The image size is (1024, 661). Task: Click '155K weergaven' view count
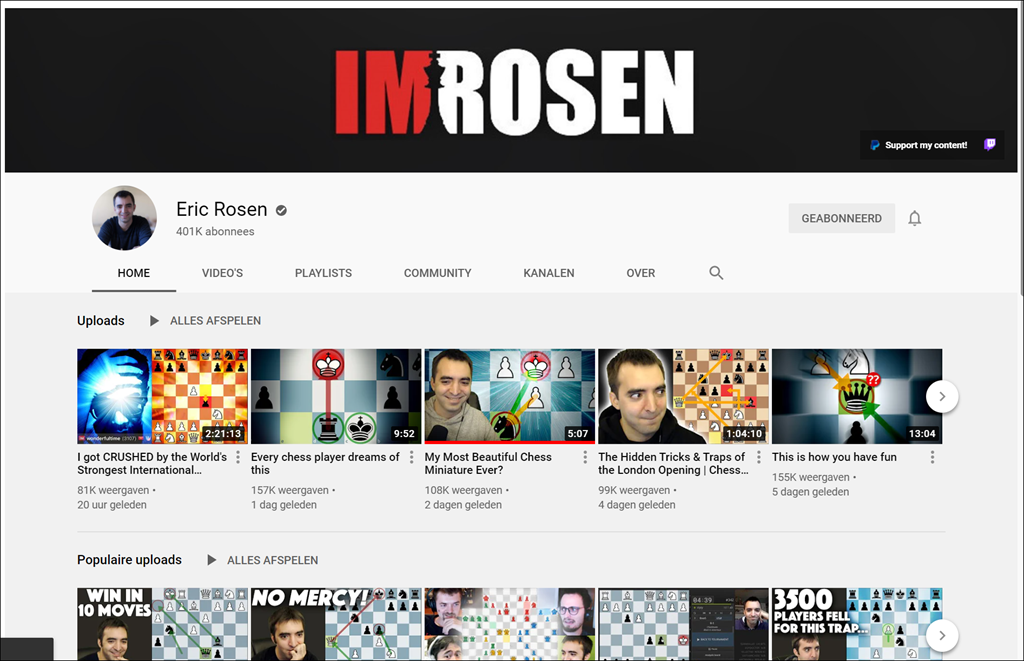[811, 477]
